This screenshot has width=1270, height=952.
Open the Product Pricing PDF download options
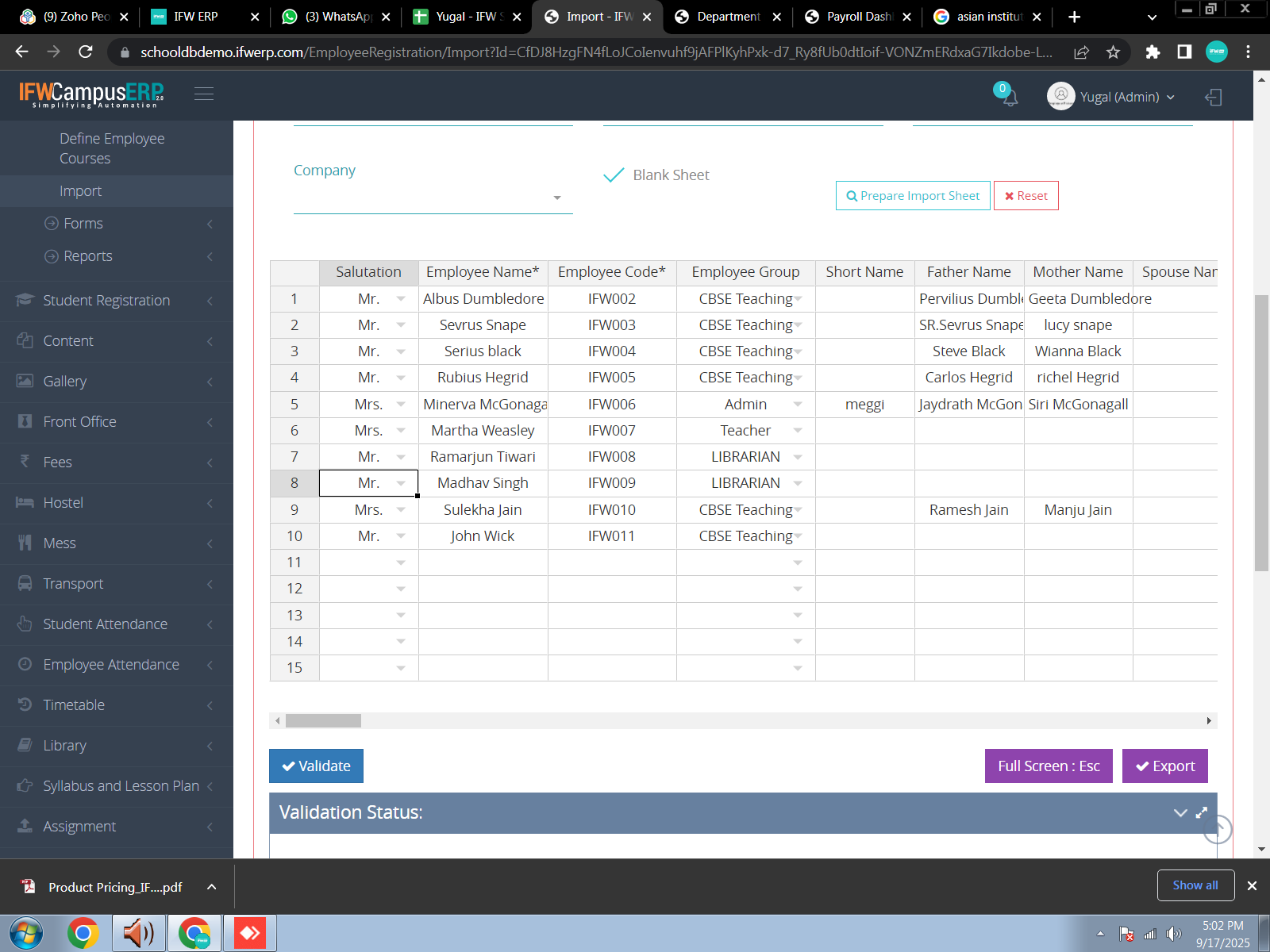click(211, 887)
